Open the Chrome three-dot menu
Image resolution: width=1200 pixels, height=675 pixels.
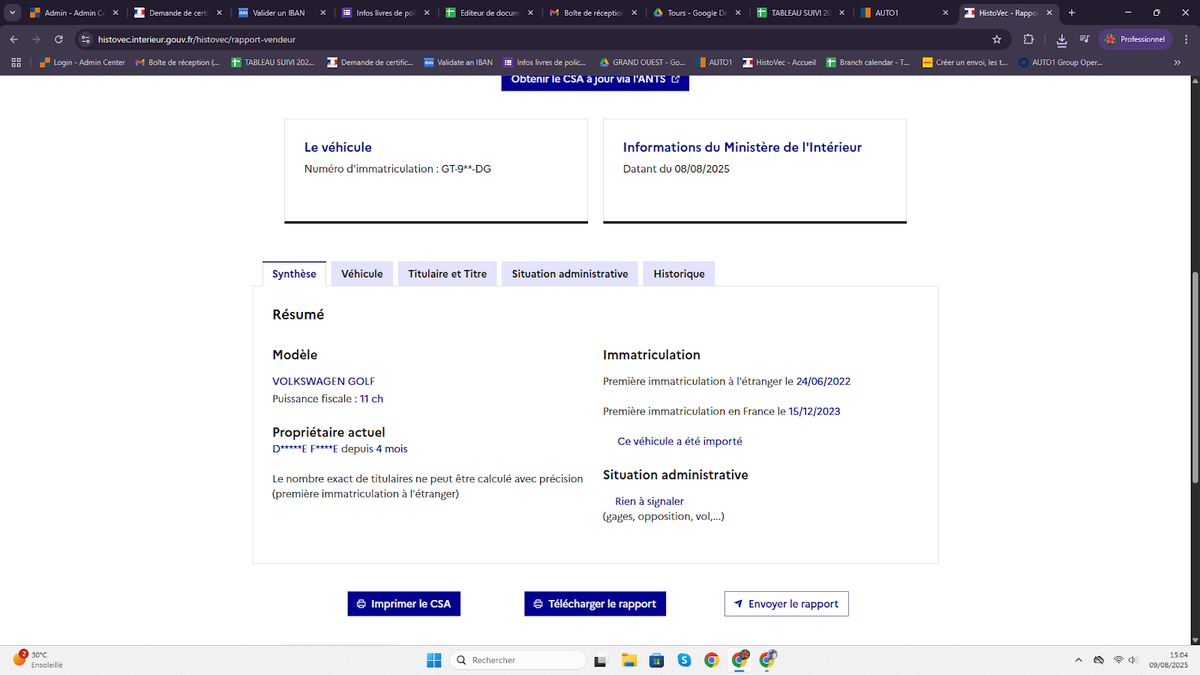(1185, 39)
